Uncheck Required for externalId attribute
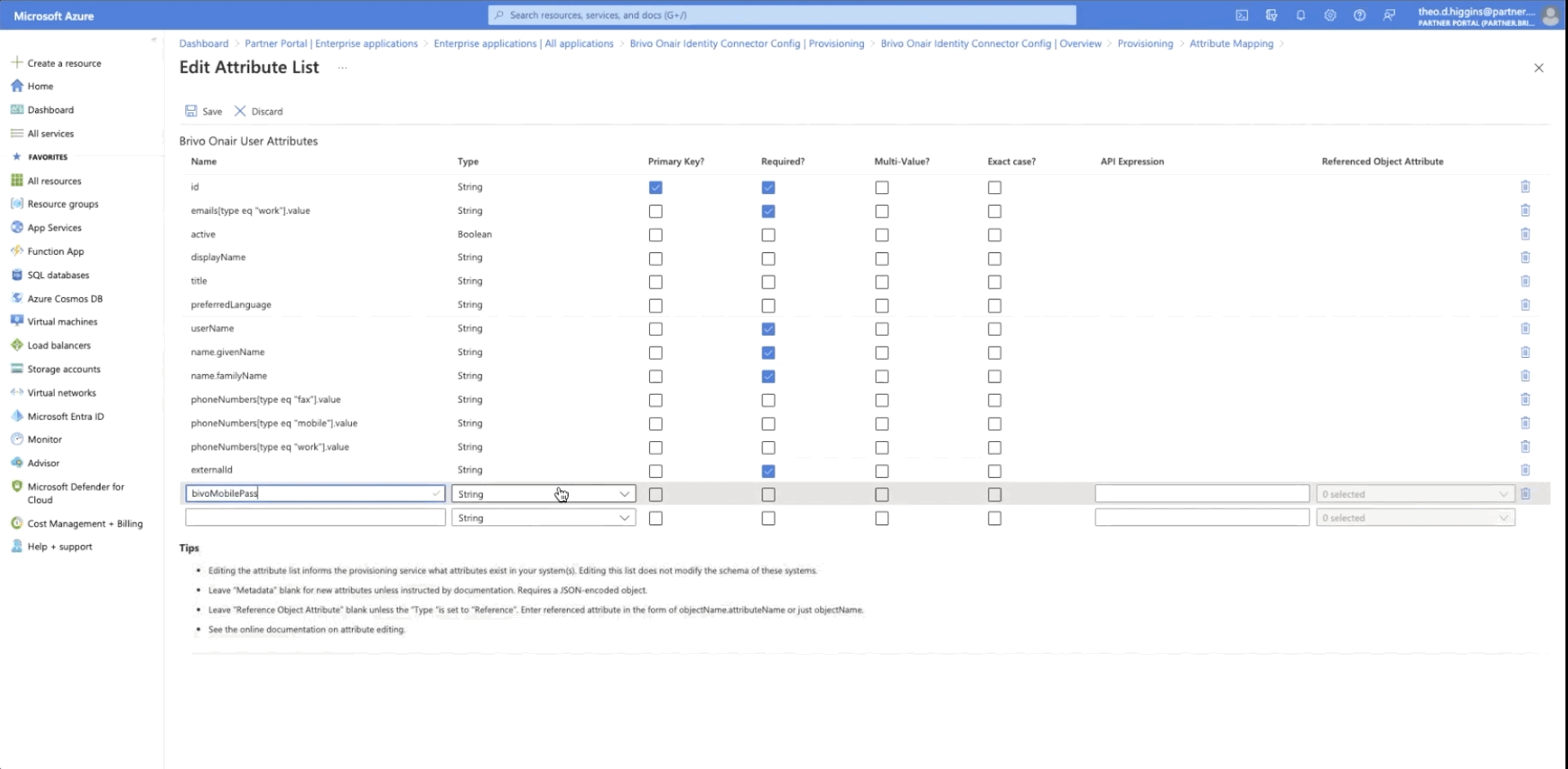This screenshot has width=1568, height=769. pos(769,470)
